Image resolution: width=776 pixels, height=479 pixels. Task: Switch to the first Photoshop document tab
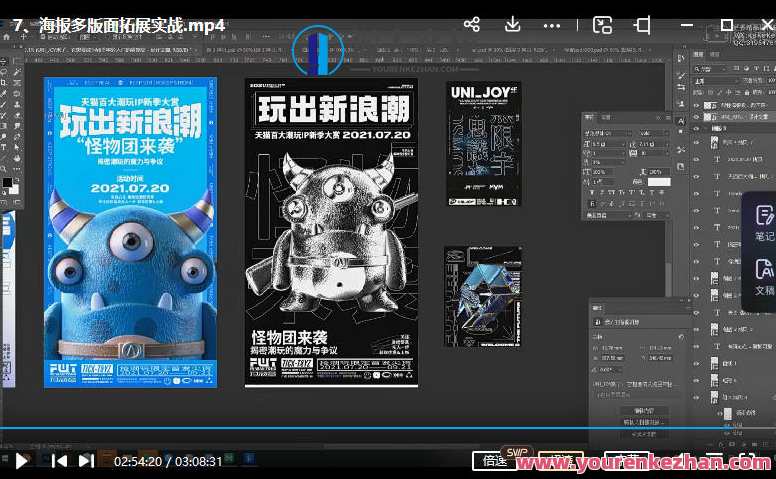tap(109, 50)
